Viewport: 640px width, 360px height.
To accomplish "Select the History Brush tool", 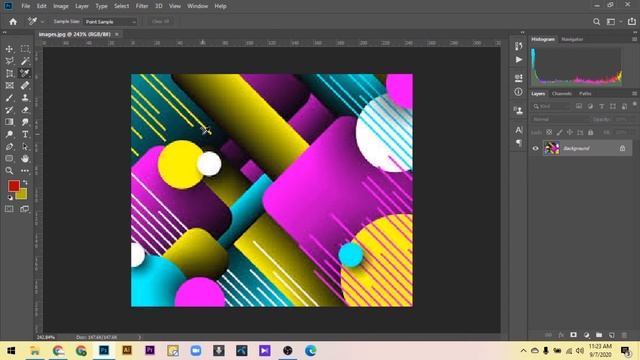I will (9, 110).
